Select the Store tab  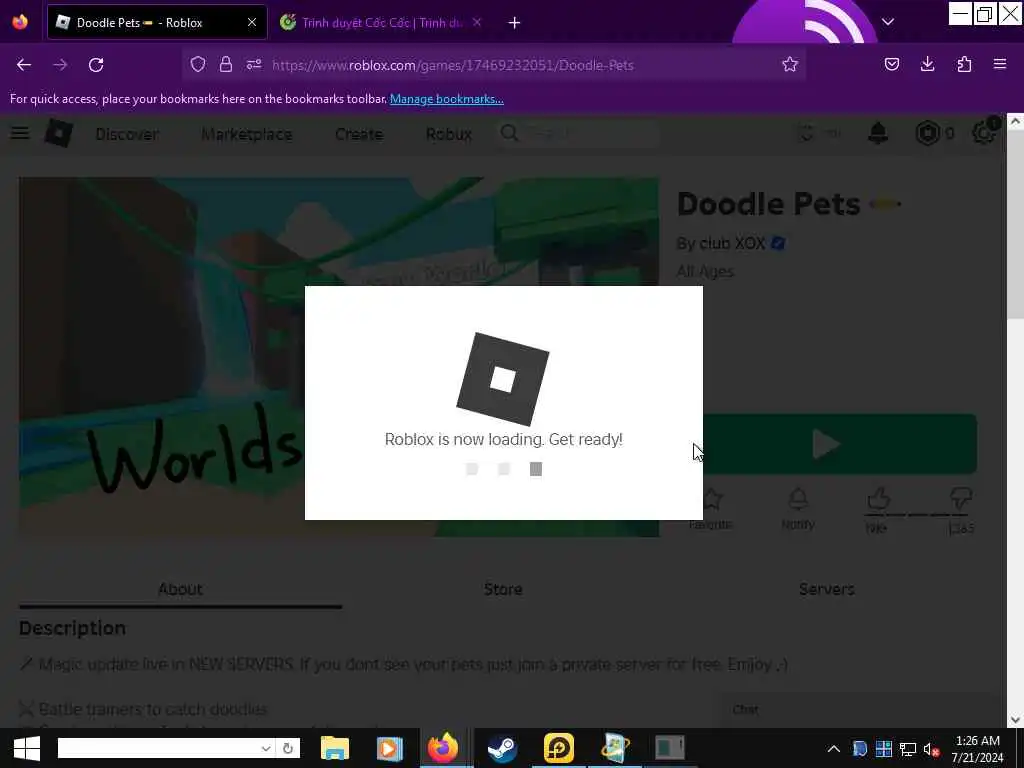pyautogui.click(x=503, y=588)
